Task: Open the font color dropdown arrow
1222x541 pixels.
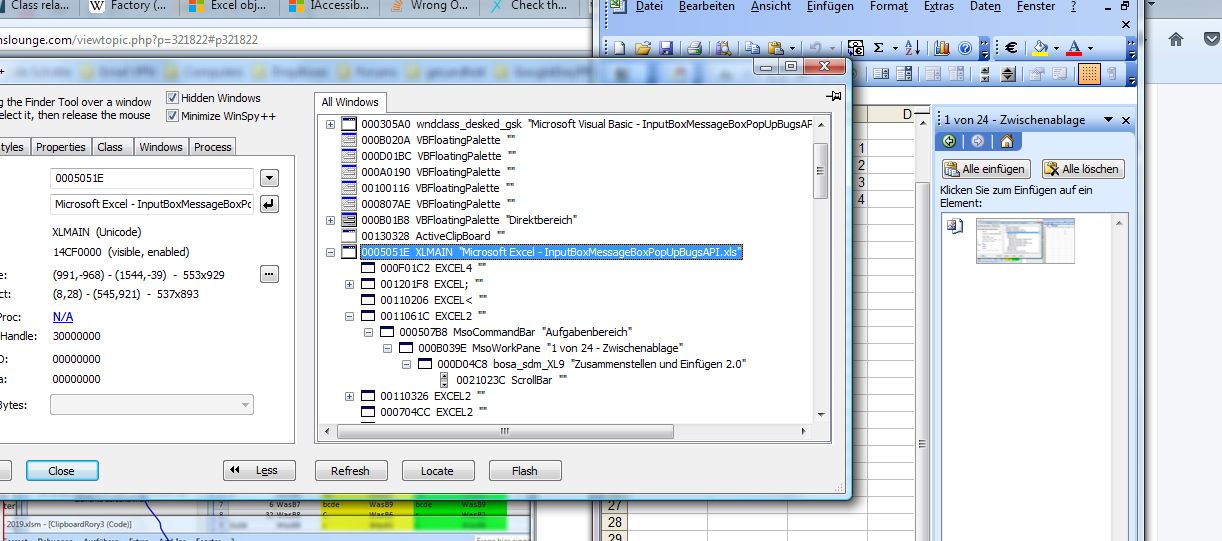Action: pos(1090,48)
